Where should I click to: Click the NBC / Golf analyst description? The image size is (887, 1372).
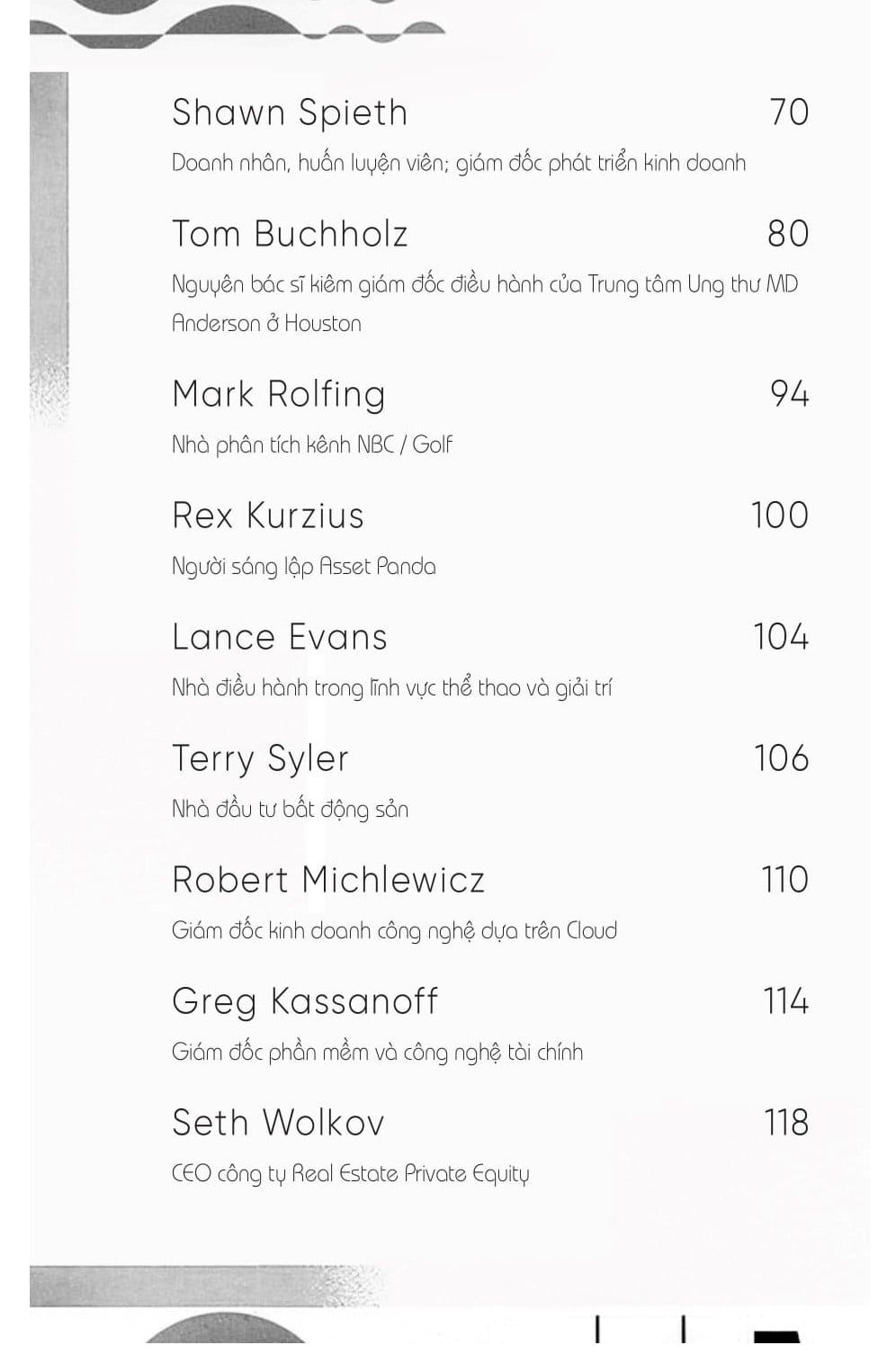311,444
